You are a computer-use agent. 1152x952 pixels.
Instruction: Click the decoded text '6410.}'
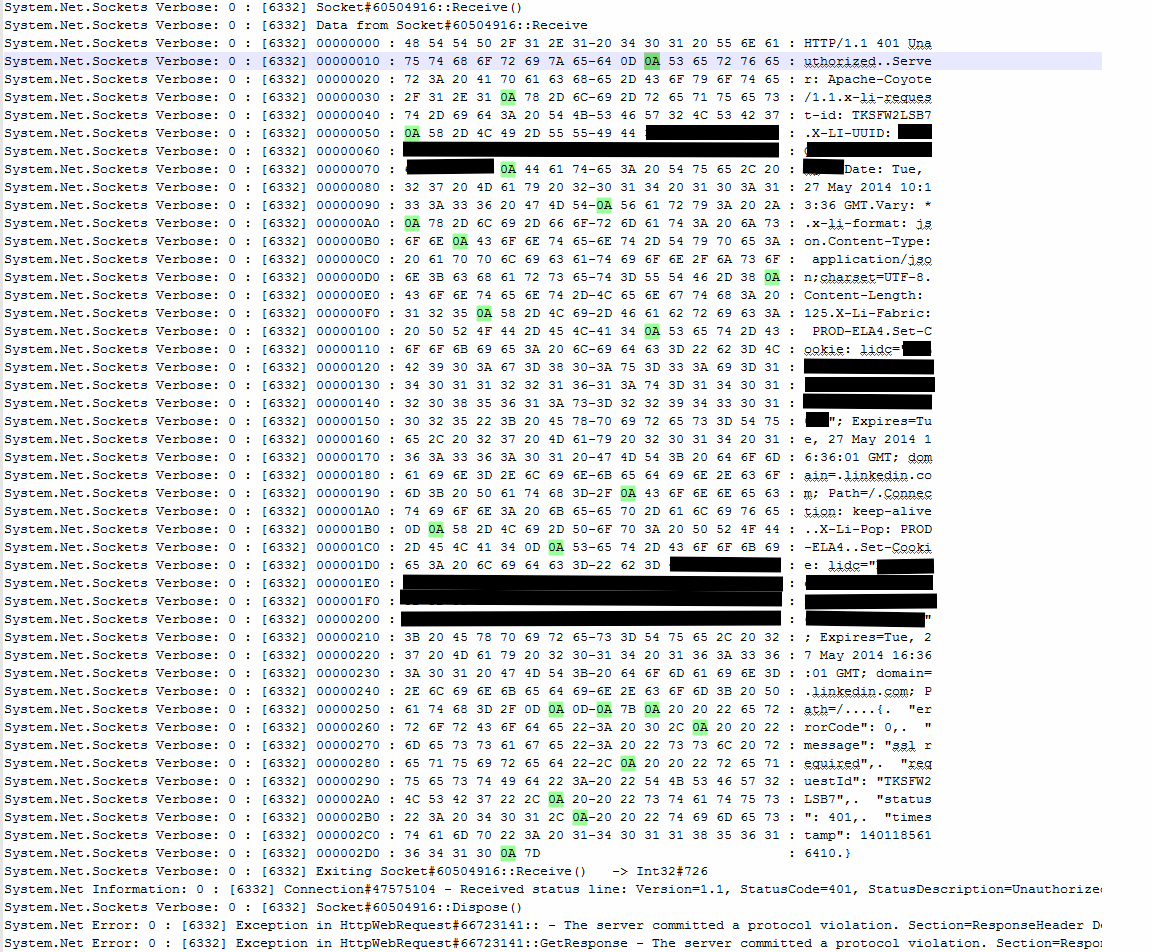pyautogui.click(x=827, y=853)
